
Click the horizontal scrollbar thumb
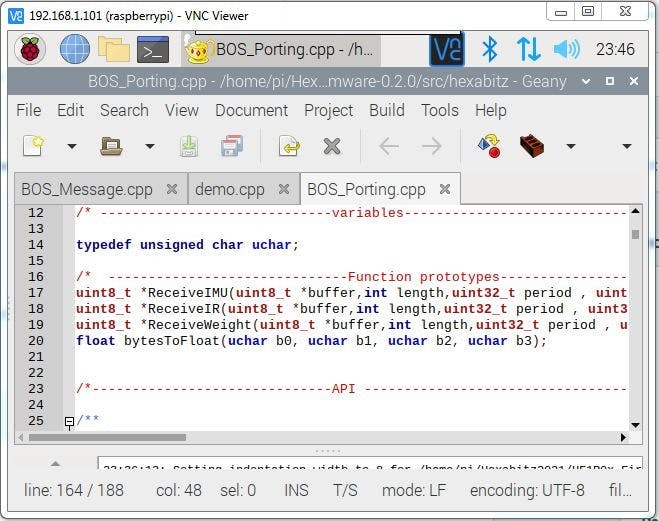[108, 437]
